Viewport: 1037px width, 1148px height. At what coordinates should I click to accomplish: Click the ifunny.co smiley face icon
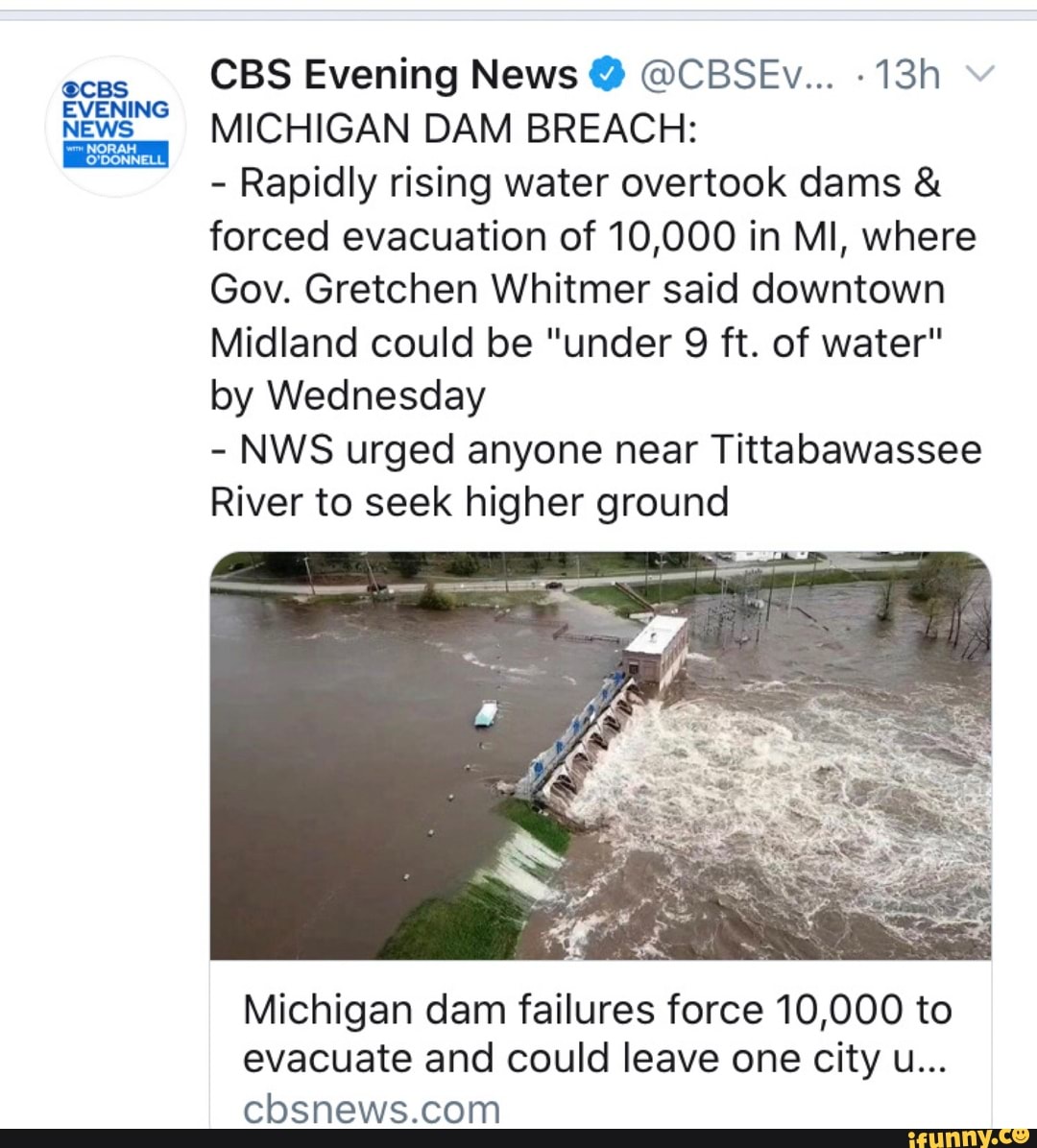[1022, 1138]
